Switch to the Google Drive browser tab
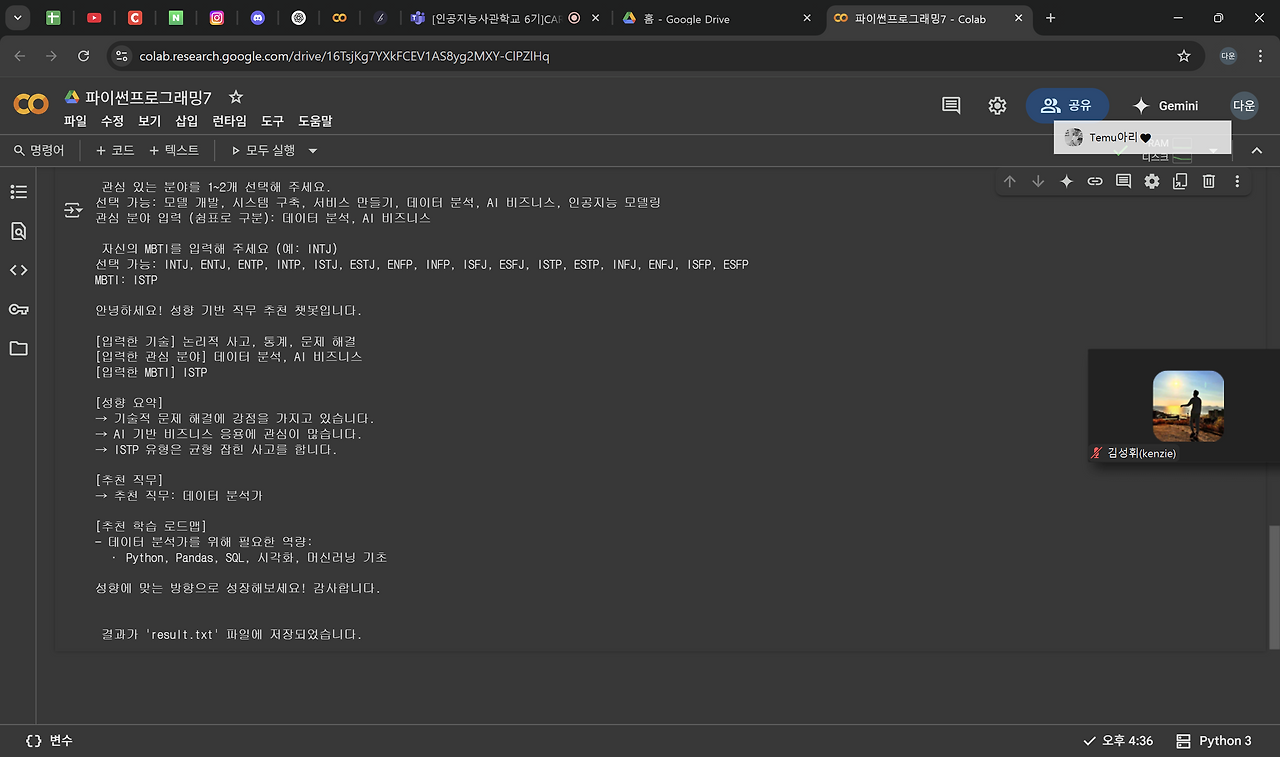Viewport: 1280px width, 757px height. (x=700, y=17)
